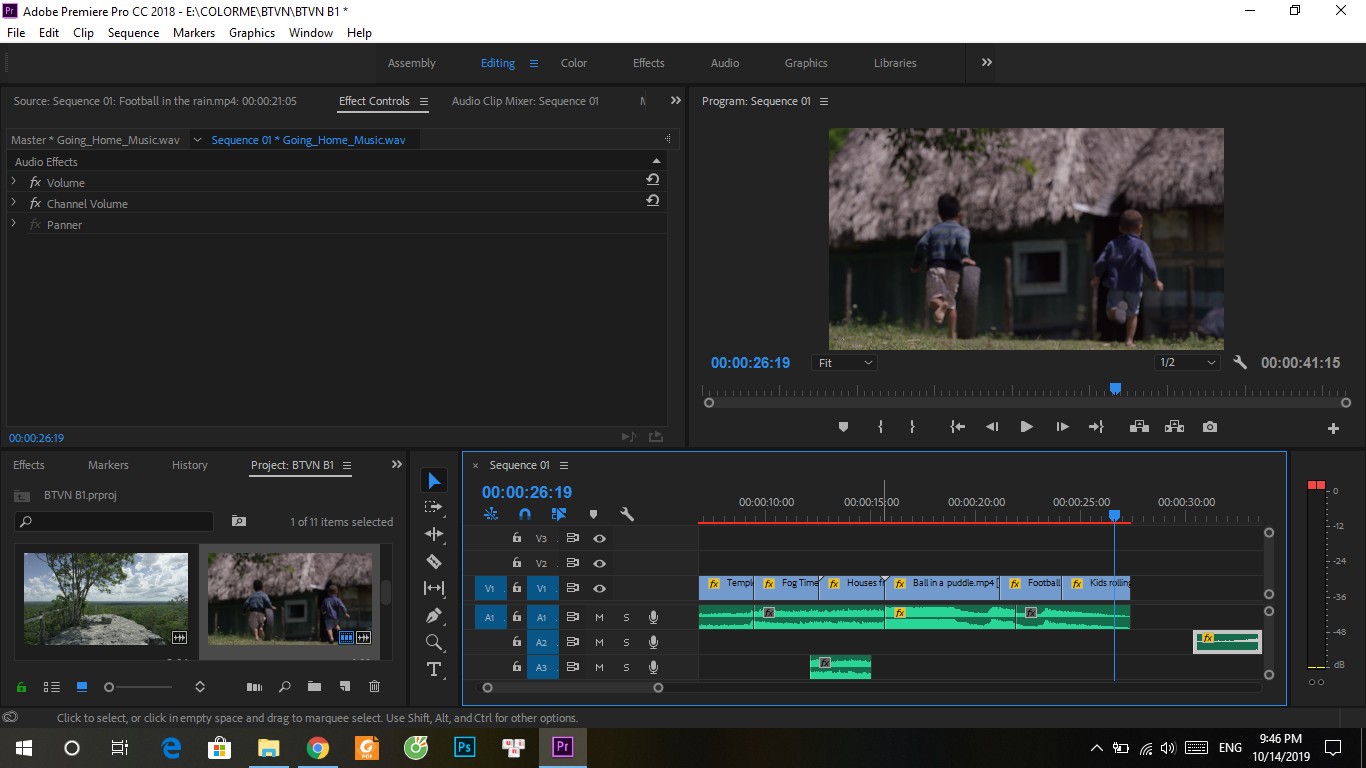1366x768 pixels.
Task: Solo audio track A2
Action: coord(627,642)
